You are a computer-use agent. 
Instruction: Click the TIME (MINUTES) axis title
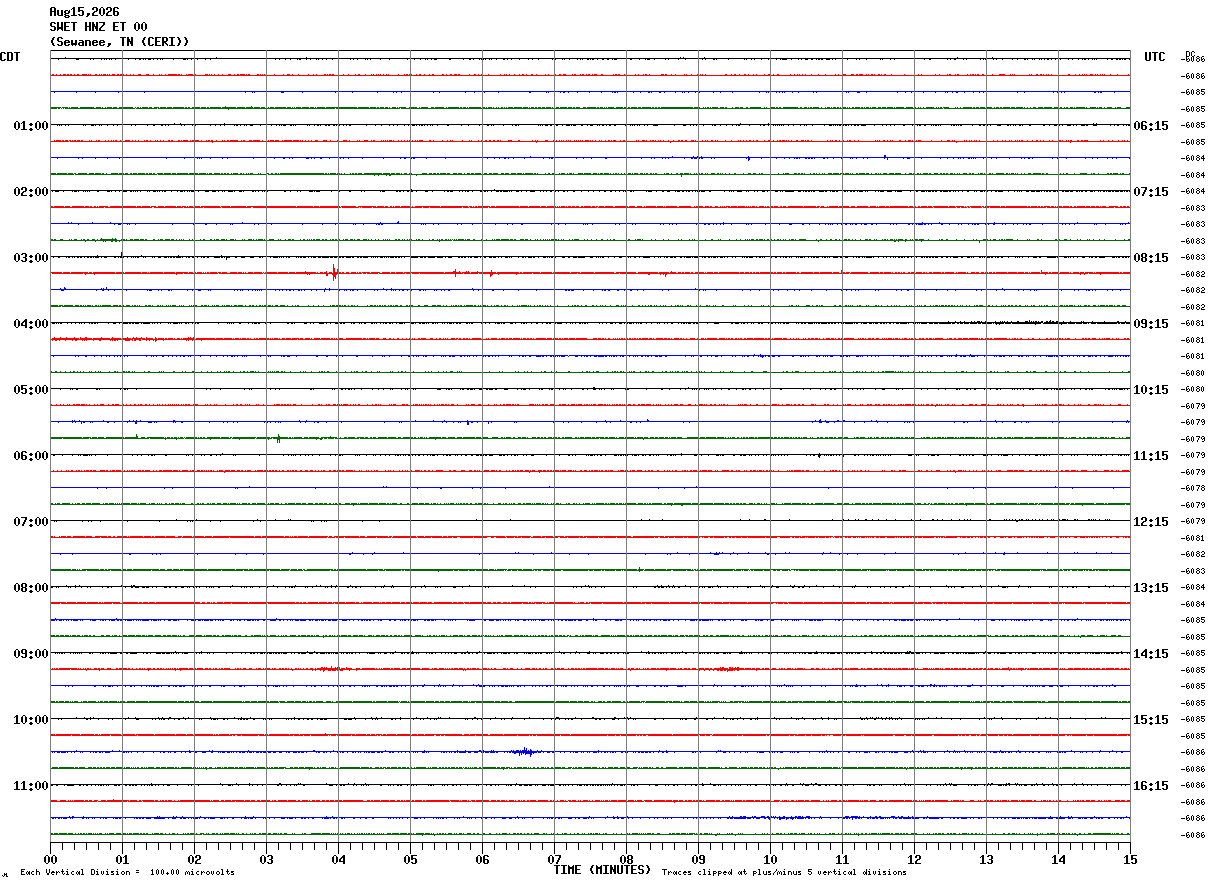[x=602, y=870]
